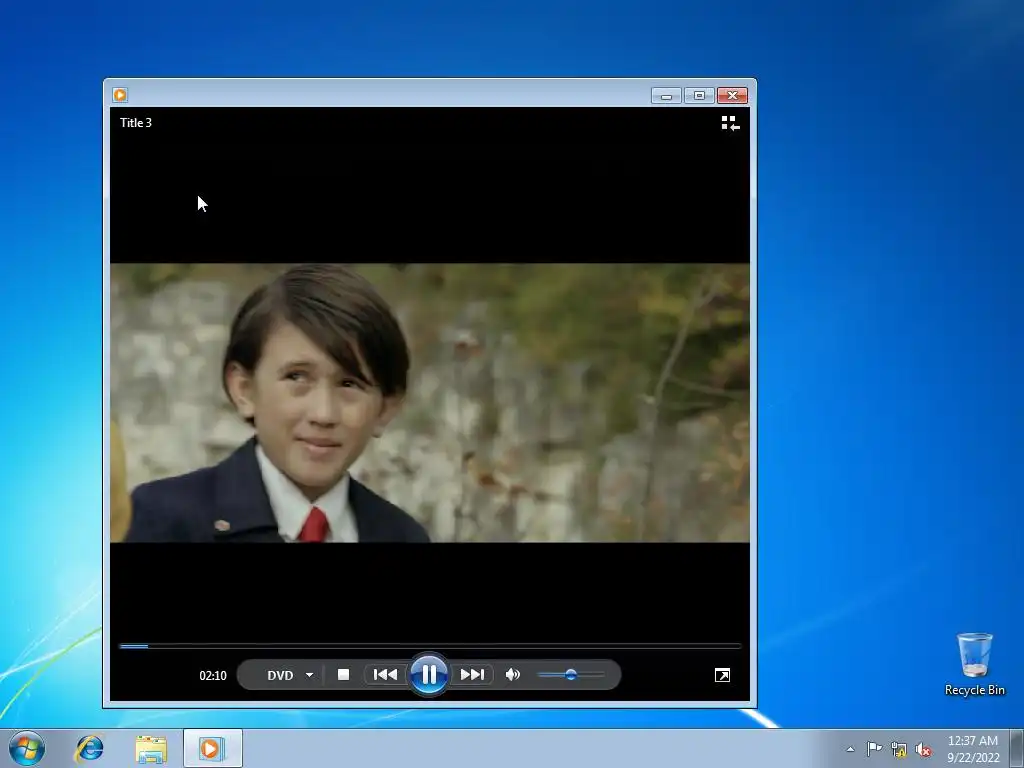Launch Internet Explorer from taskbar
The height and width of the screenshot is (768, 1024).
[89, 748]
